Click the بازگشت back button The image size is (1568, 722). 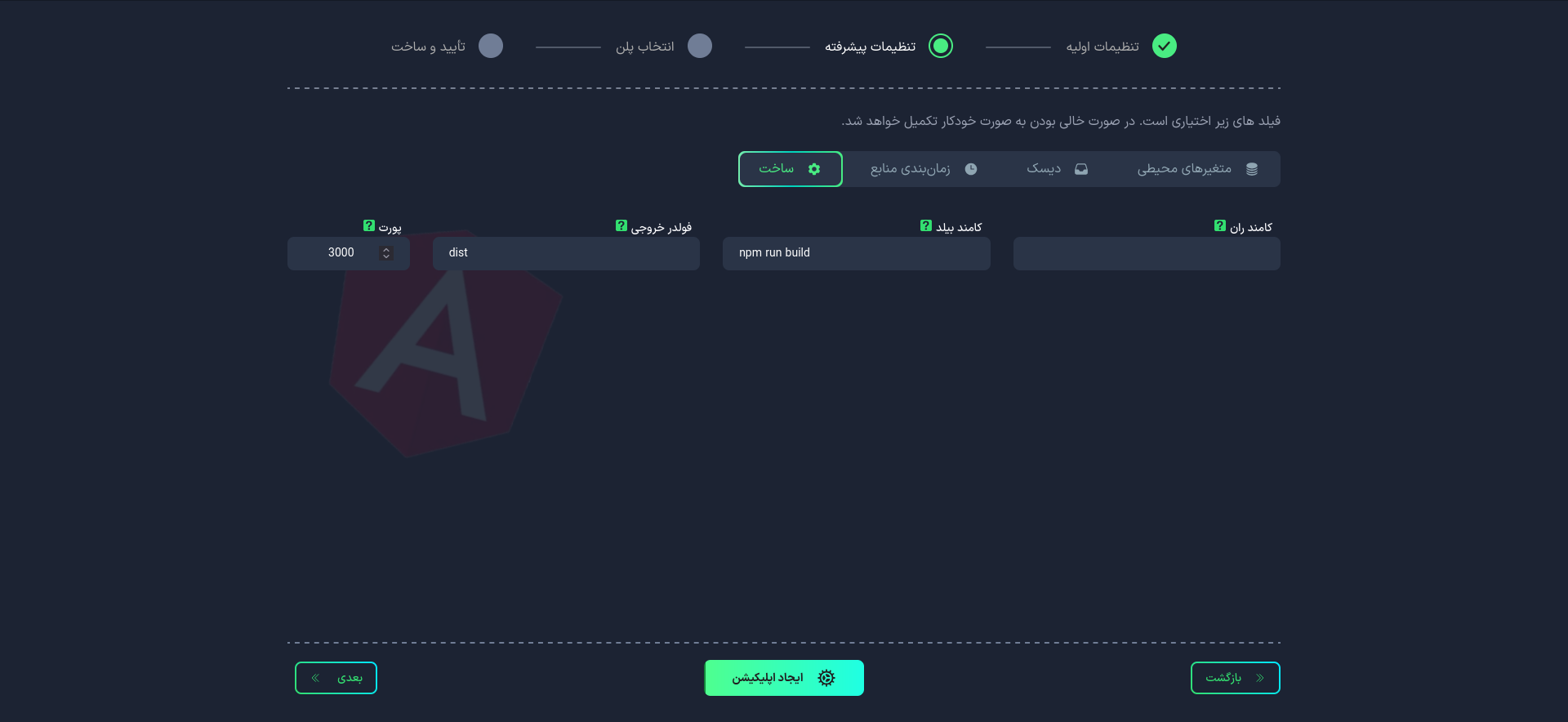pyautogui.click(x=1235, y=678)
